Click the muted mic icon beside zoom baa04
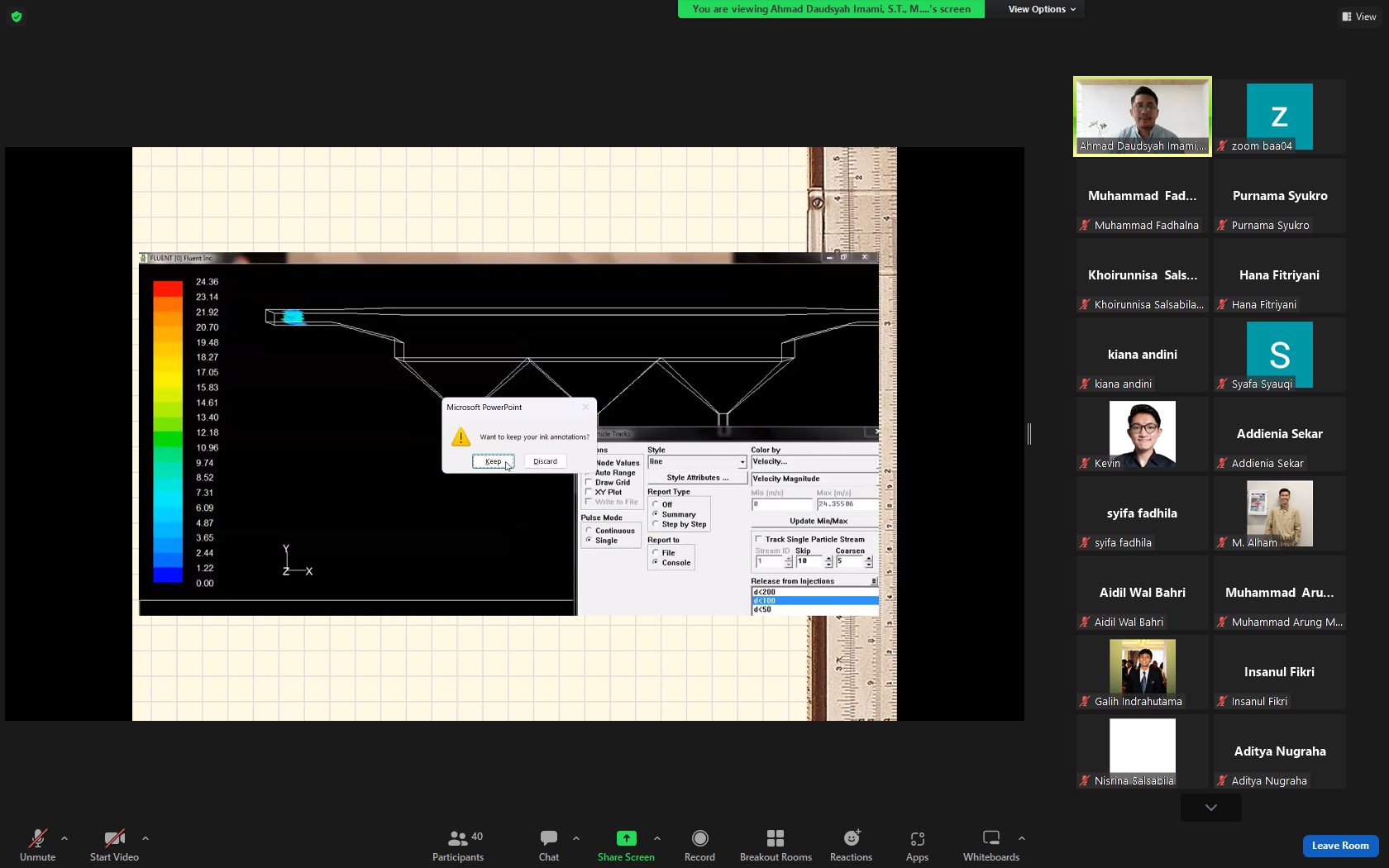 pos(1222,145)
